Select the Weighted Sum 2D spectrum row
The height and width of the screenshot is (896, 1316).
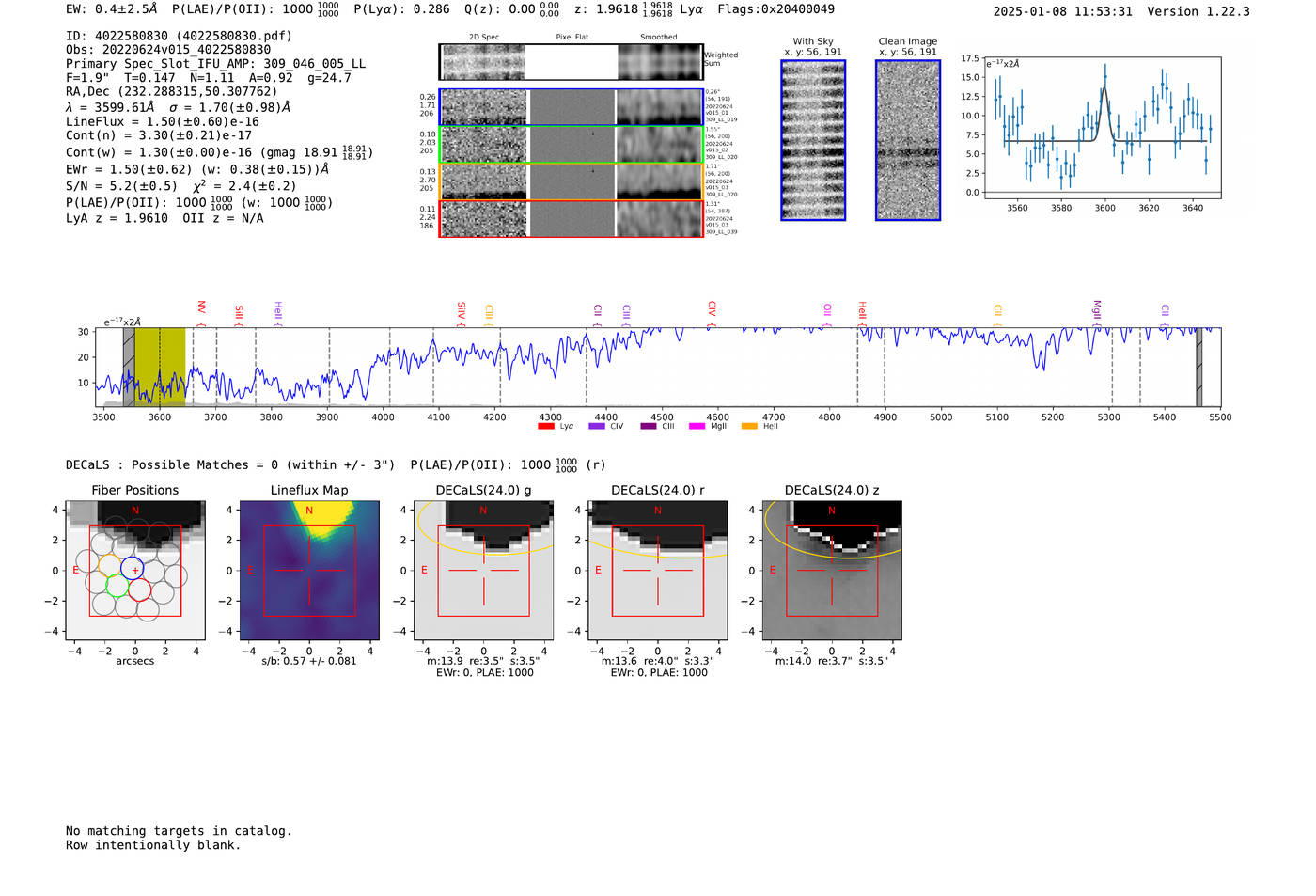point(572,61)
